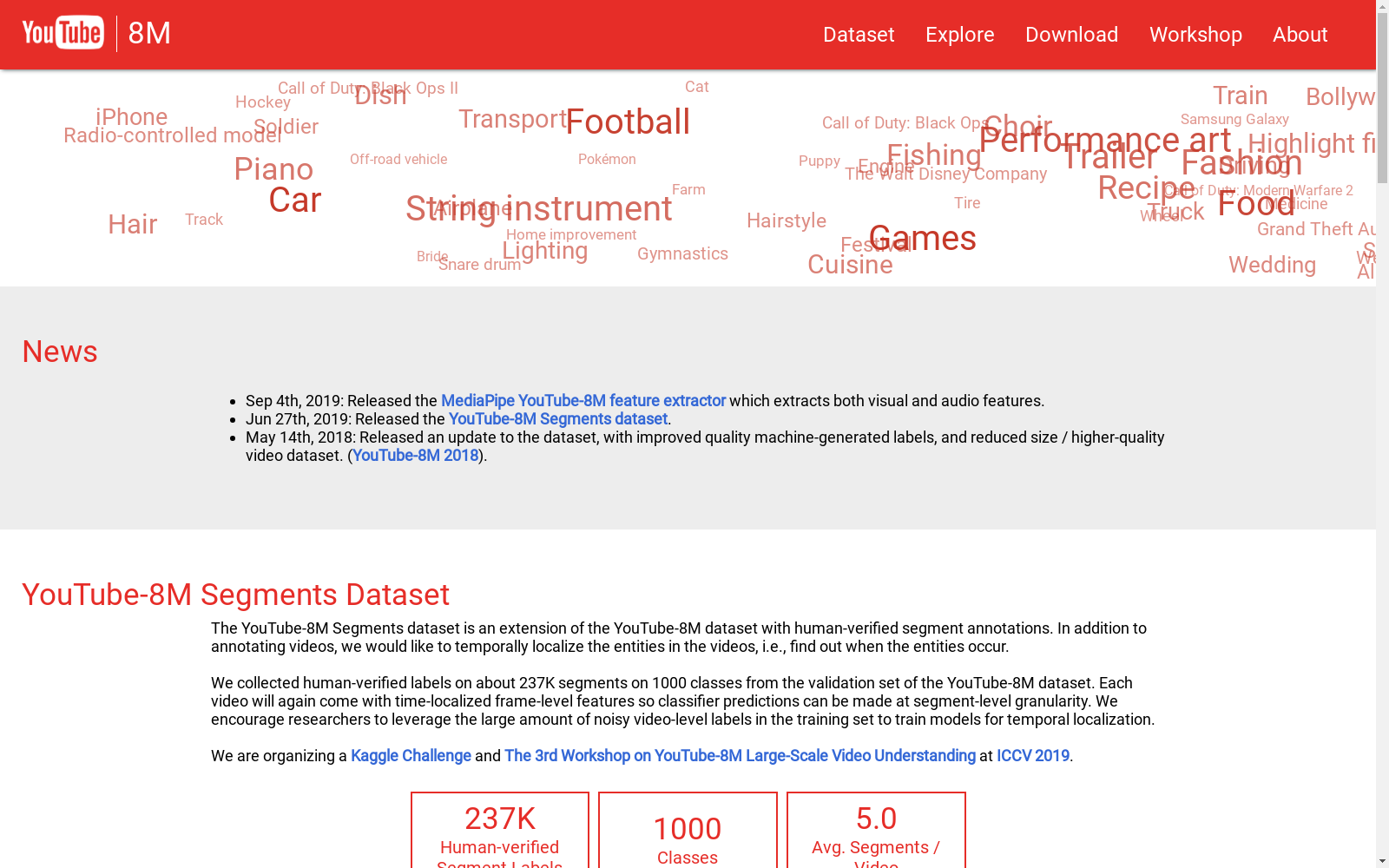Click the 5.0 Avg. Segments stat box
Screen dimensions: 1389x868
pos(876,831)
